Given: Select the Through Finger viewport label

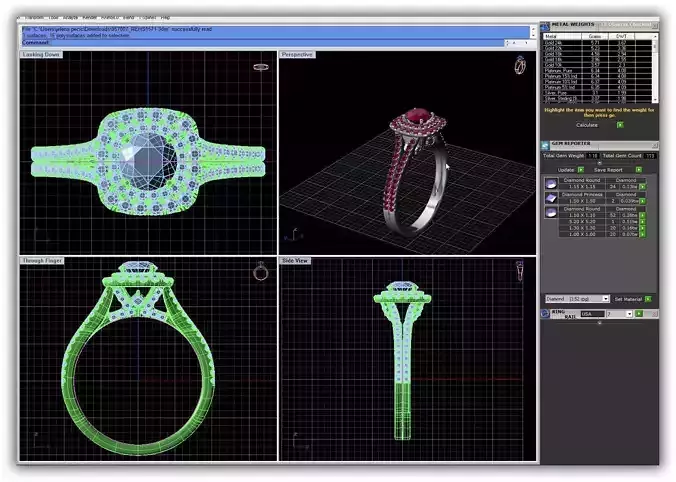Looking at the screenshot, I should (x=42, y=261).
